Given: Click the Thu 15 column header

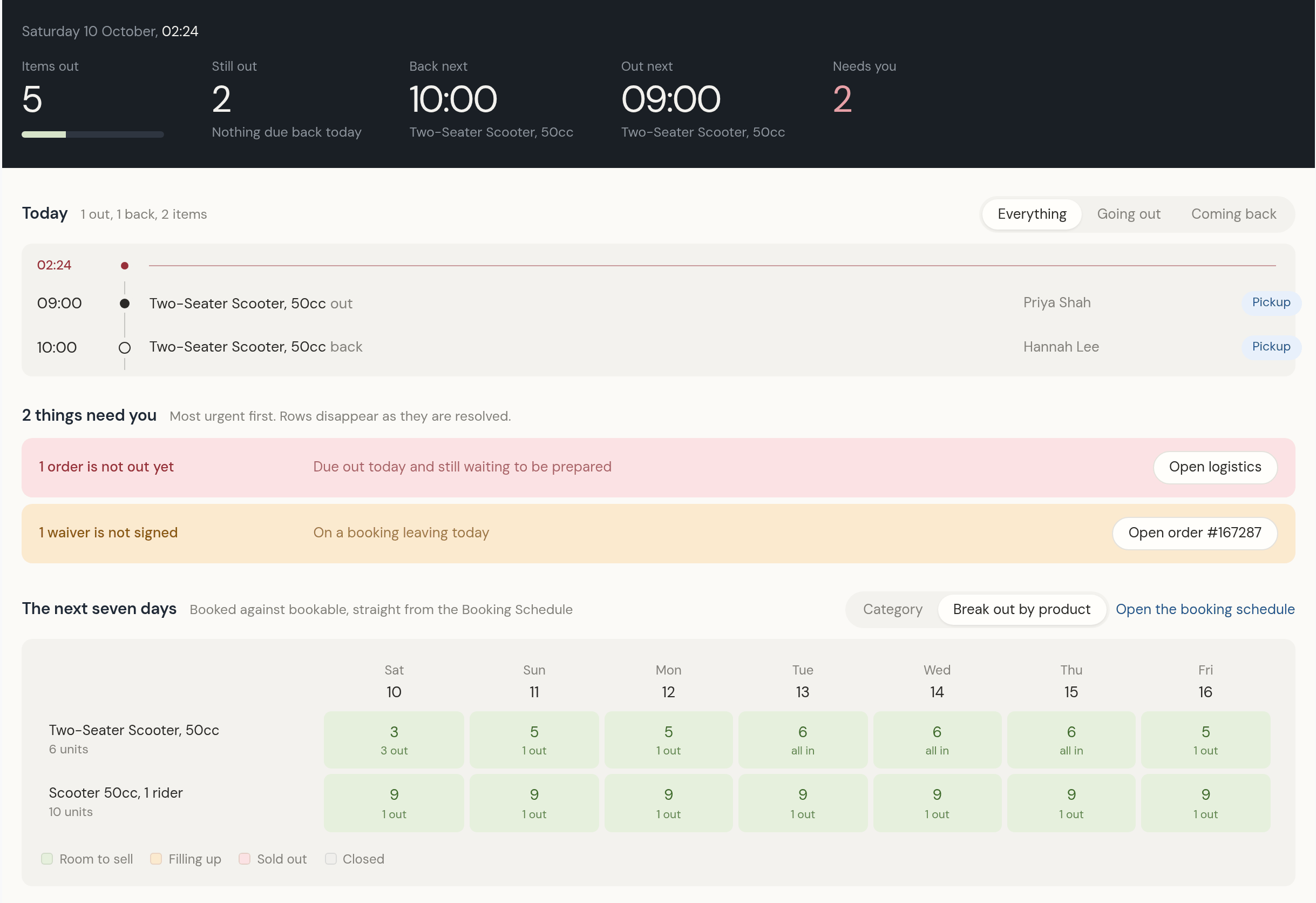Looking at the screenshot, I should click(1071, 681).
